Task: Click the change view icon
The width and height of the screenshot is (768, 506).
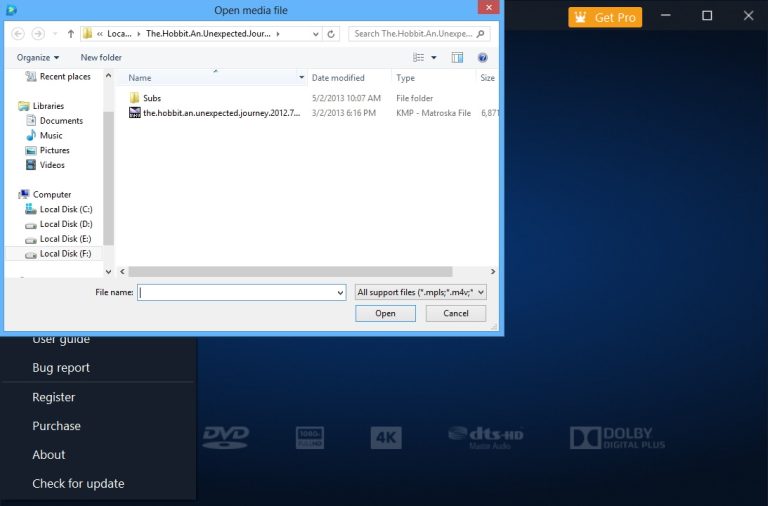Action: coord(419,58)
